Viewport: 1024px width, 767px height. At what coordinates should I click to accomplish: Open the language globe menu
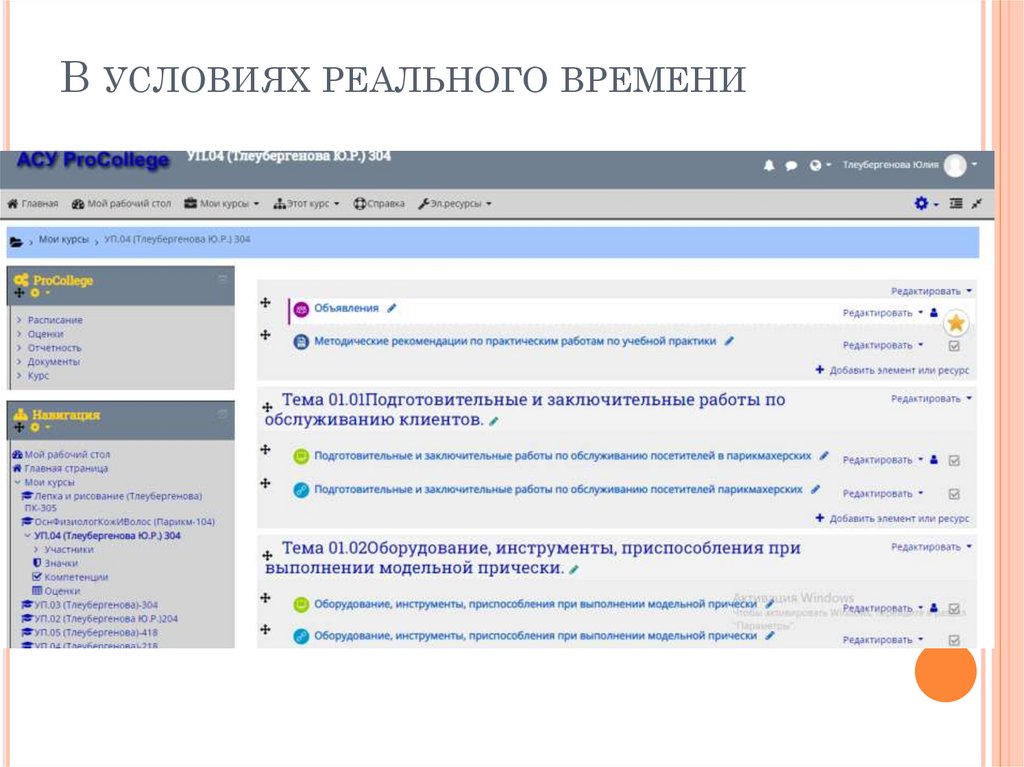[x=820, y=165]
